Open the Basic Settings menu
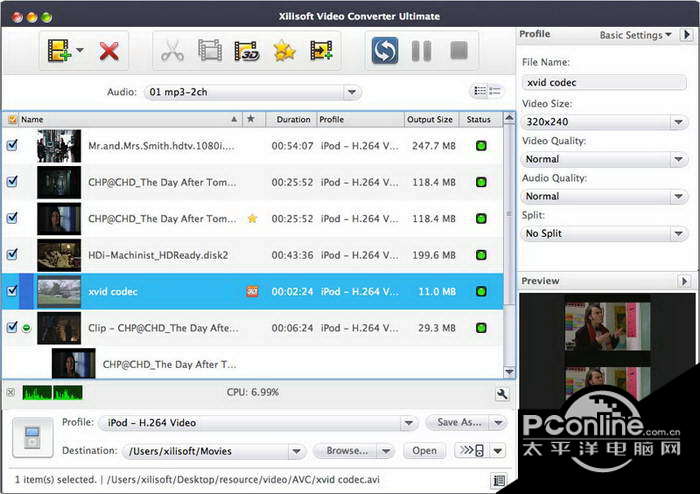 click(635, 35)
